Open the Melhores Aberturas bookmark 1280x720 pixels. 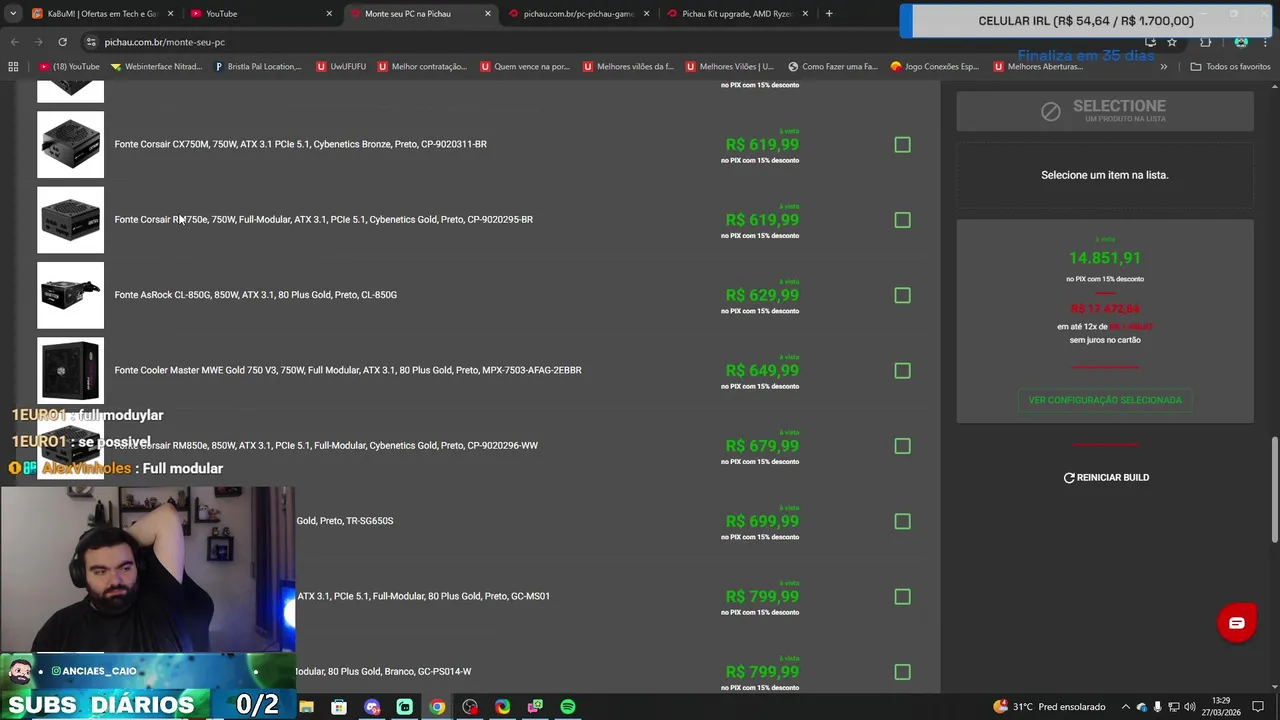(1039, 67)
